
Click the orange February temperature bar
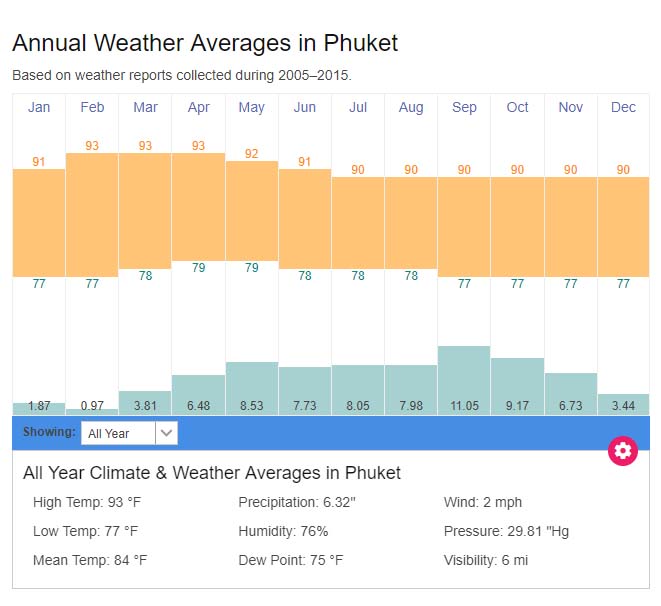coord(92,215)
